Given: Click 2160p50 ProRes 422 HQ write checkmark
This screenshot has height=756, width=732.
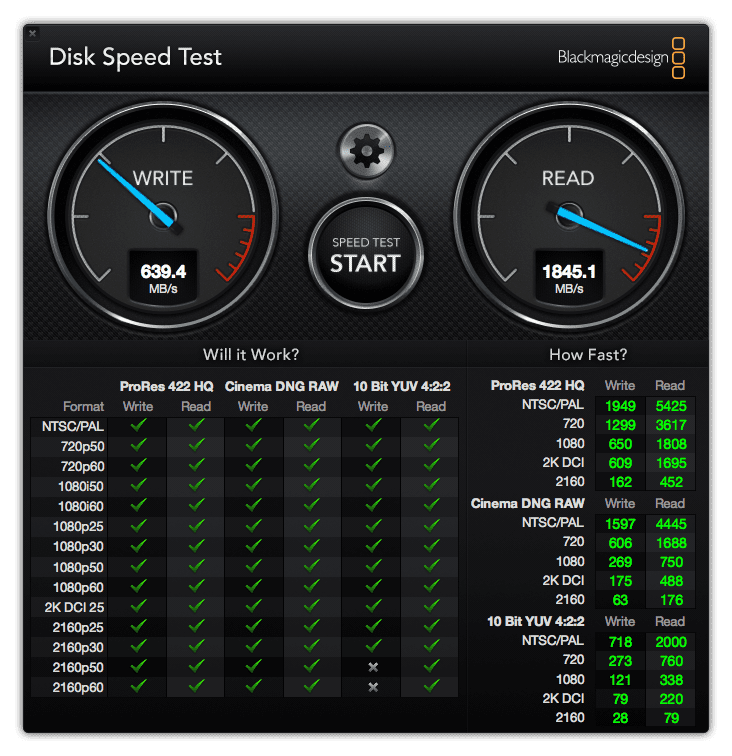Looking at the screenshot, I should point(138,666).
